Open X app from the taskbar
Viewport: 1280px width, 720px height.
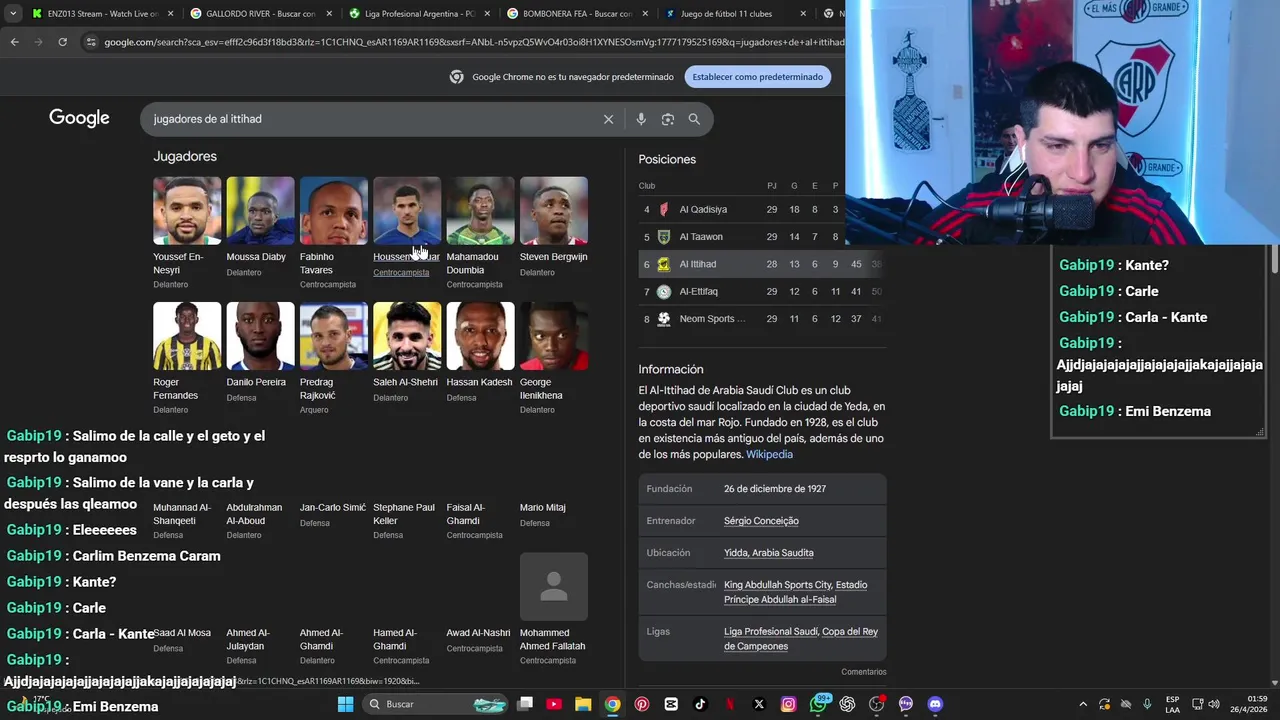(x=759, y=704)
